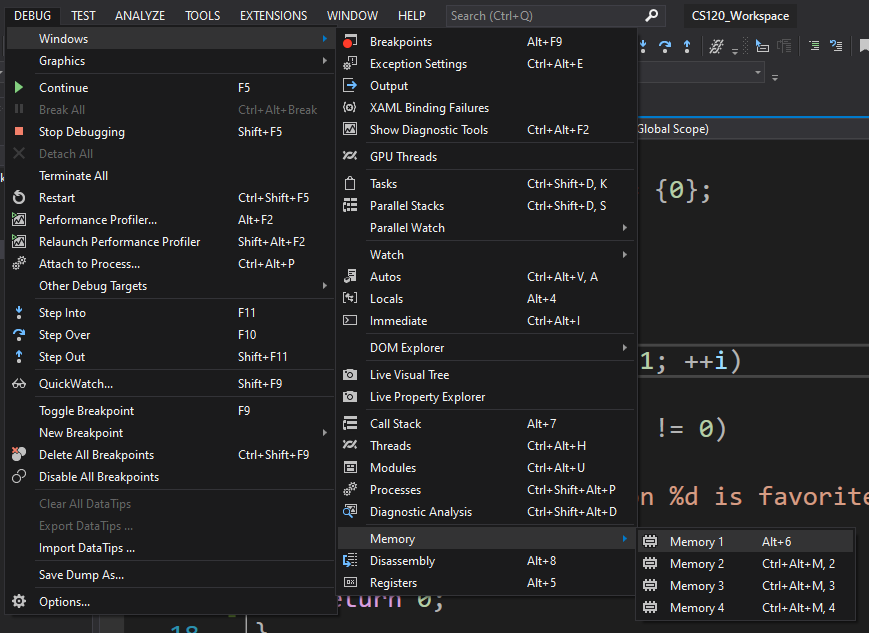869x633 pixels.
Task: Select Memory 4 from submenu
Action: point(744,608)
